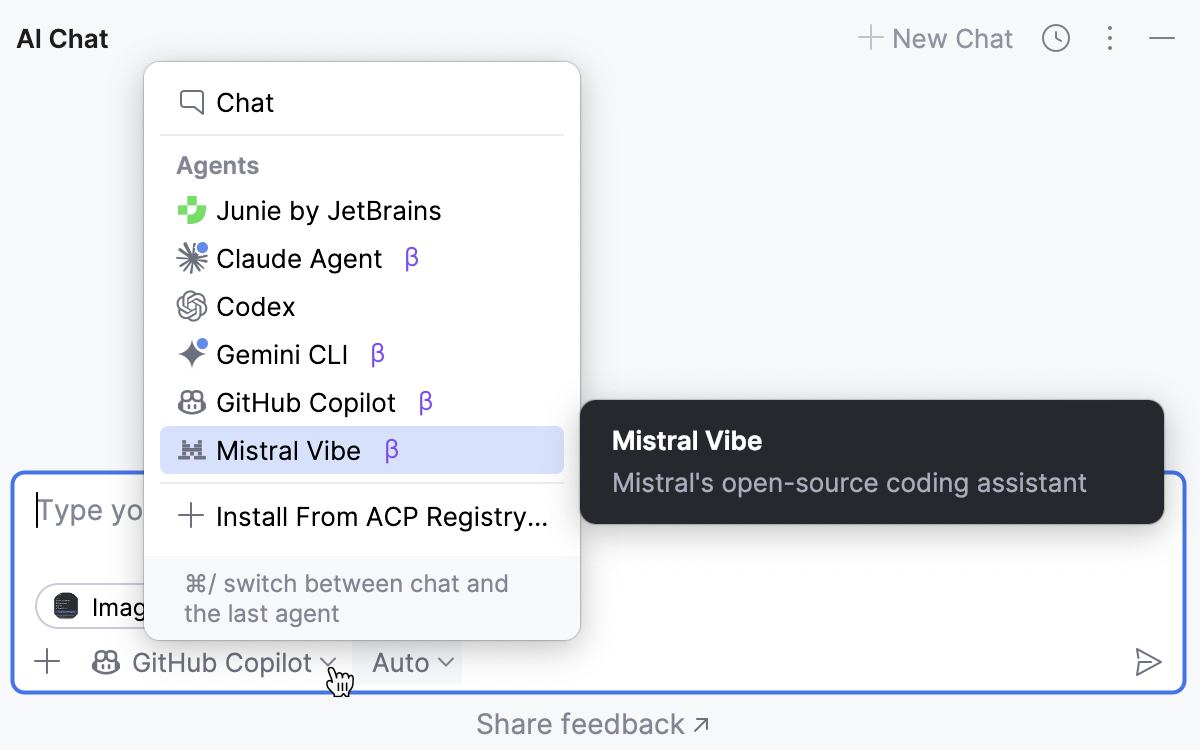Click the Gemini CLI sparkle icon
The image size is (1200, 750).
coord(191,354)
